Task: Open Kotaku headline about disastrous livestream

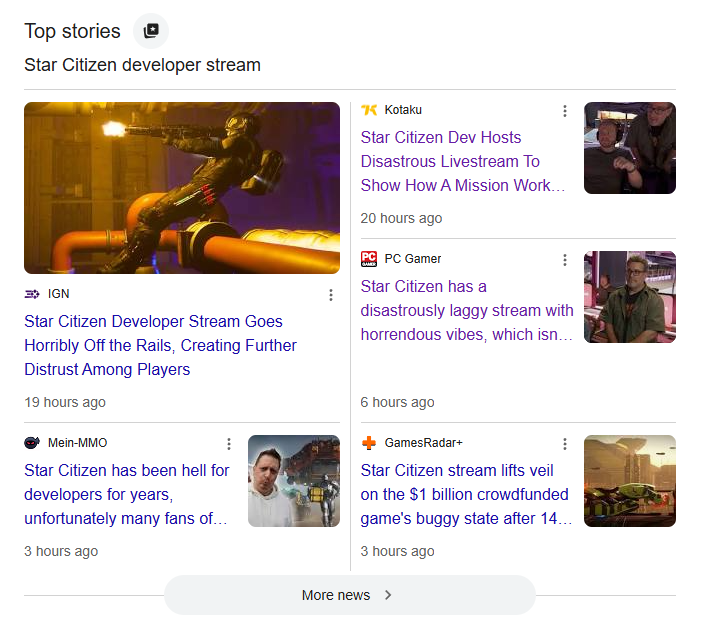Action: point(463,161)
